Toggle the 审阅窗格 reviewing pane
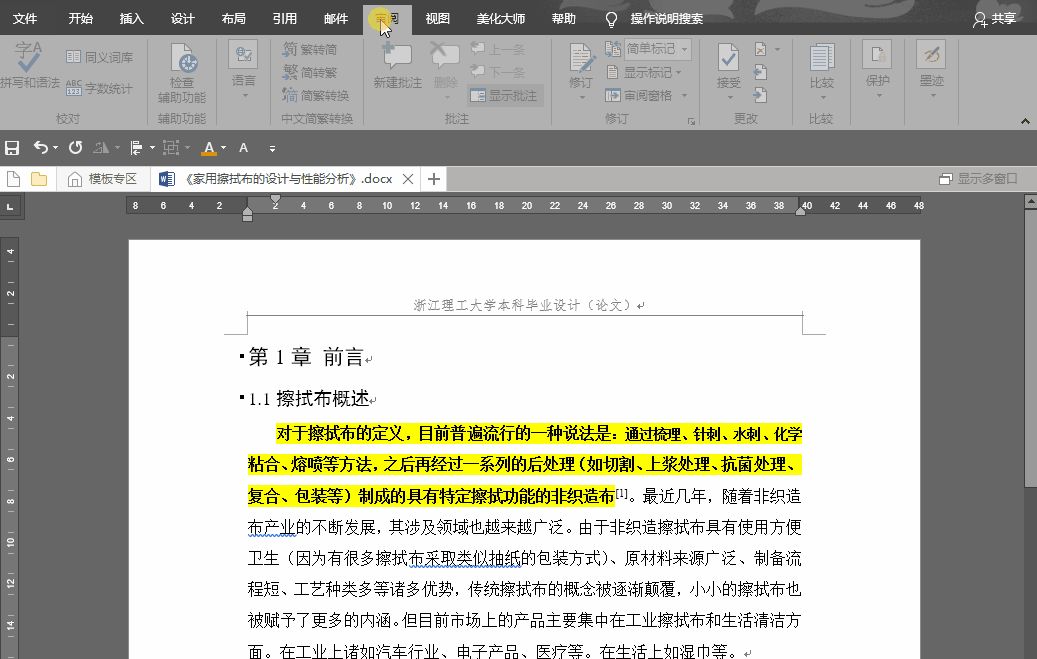The width and height of the screenshot is (1037, 659). pyautogui.click(x=639, y=95)
